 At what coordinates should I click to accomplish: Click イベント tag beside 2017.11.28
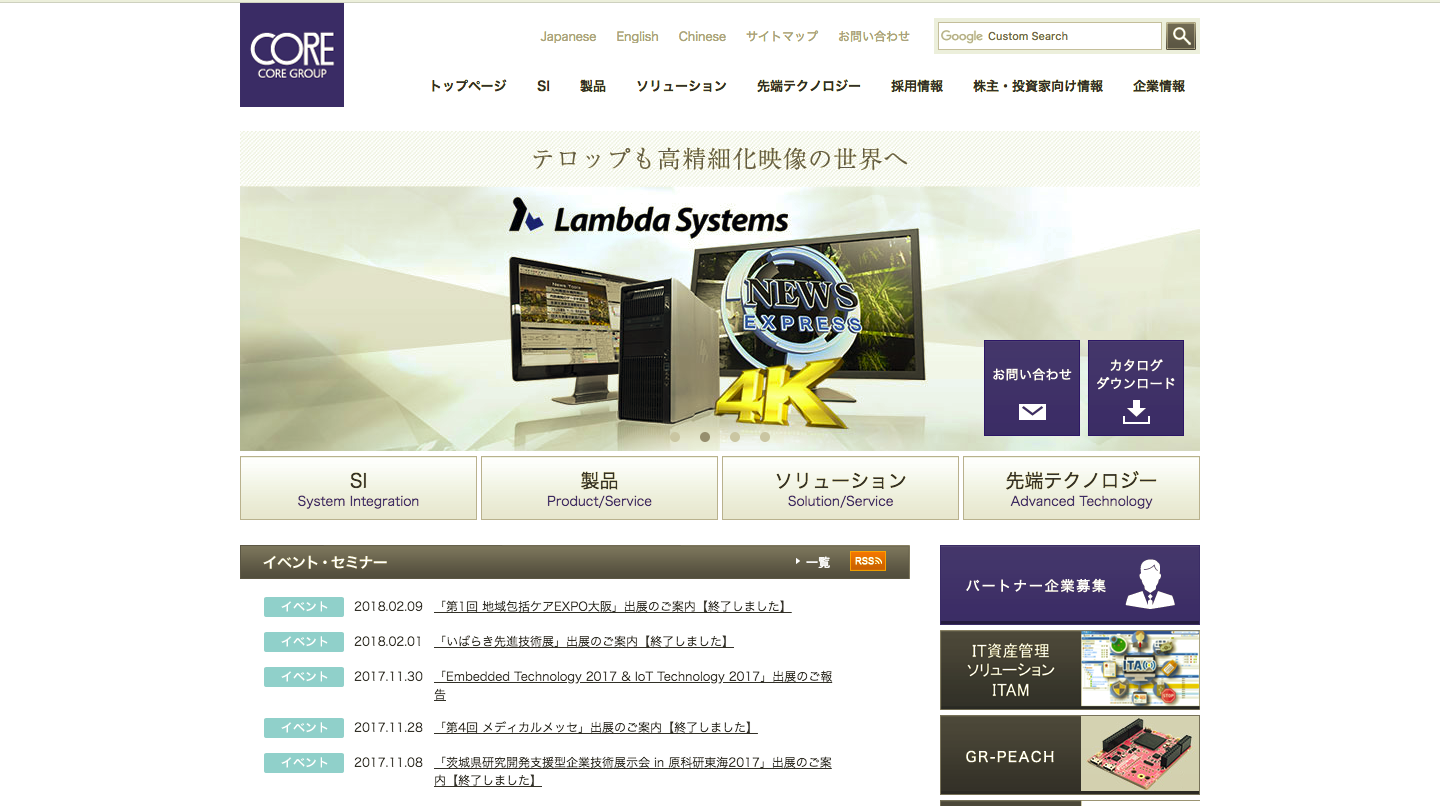304,728
